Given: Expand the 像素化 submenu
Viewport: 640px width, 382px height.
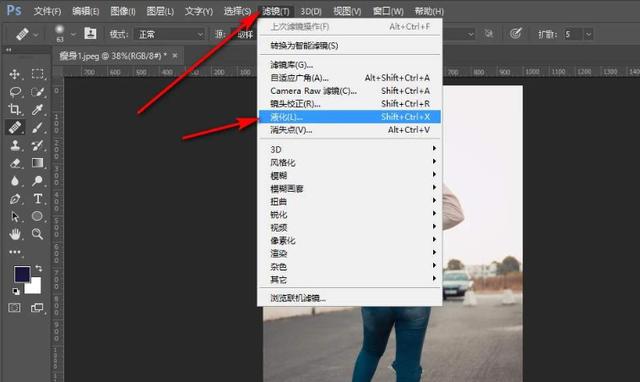Looking at the screenshot, I should coord(349,240).
